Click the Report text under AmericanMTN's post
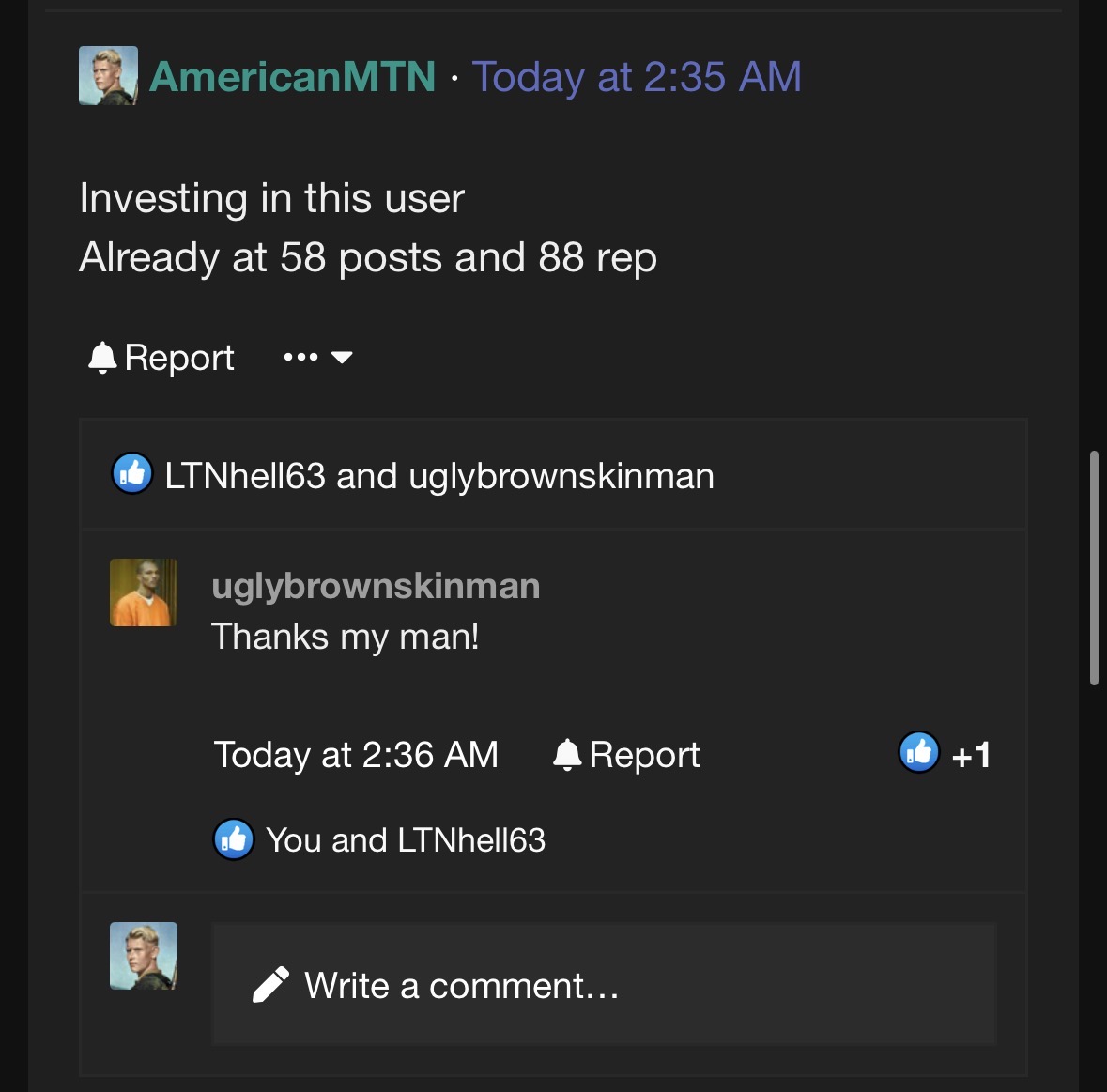This screenshot has width=1107, height=1092. (x=179, y=358)
